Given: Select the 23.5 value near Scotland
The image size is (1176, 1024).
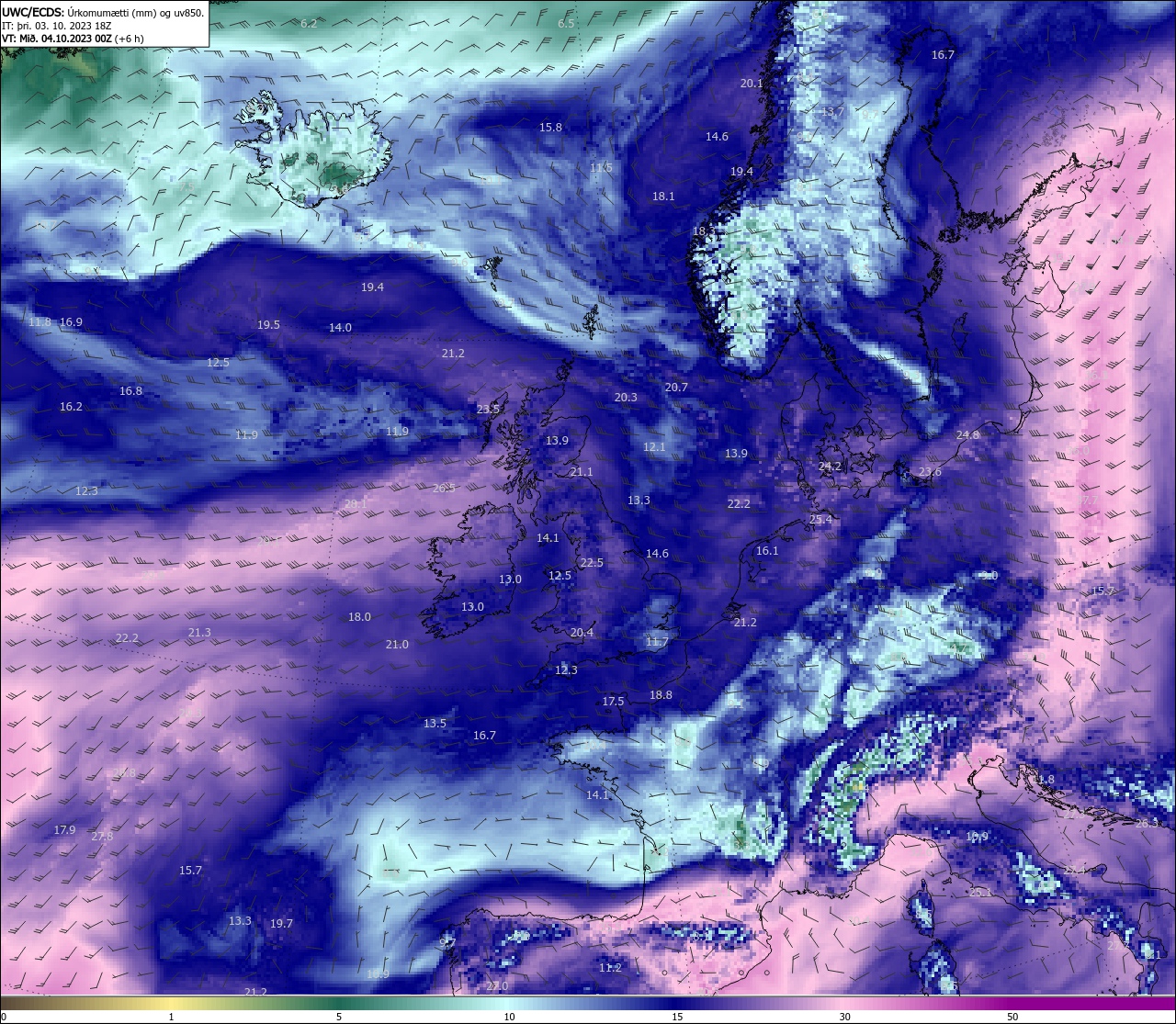Looking at the screenshot, I should [x=488, y=410].
